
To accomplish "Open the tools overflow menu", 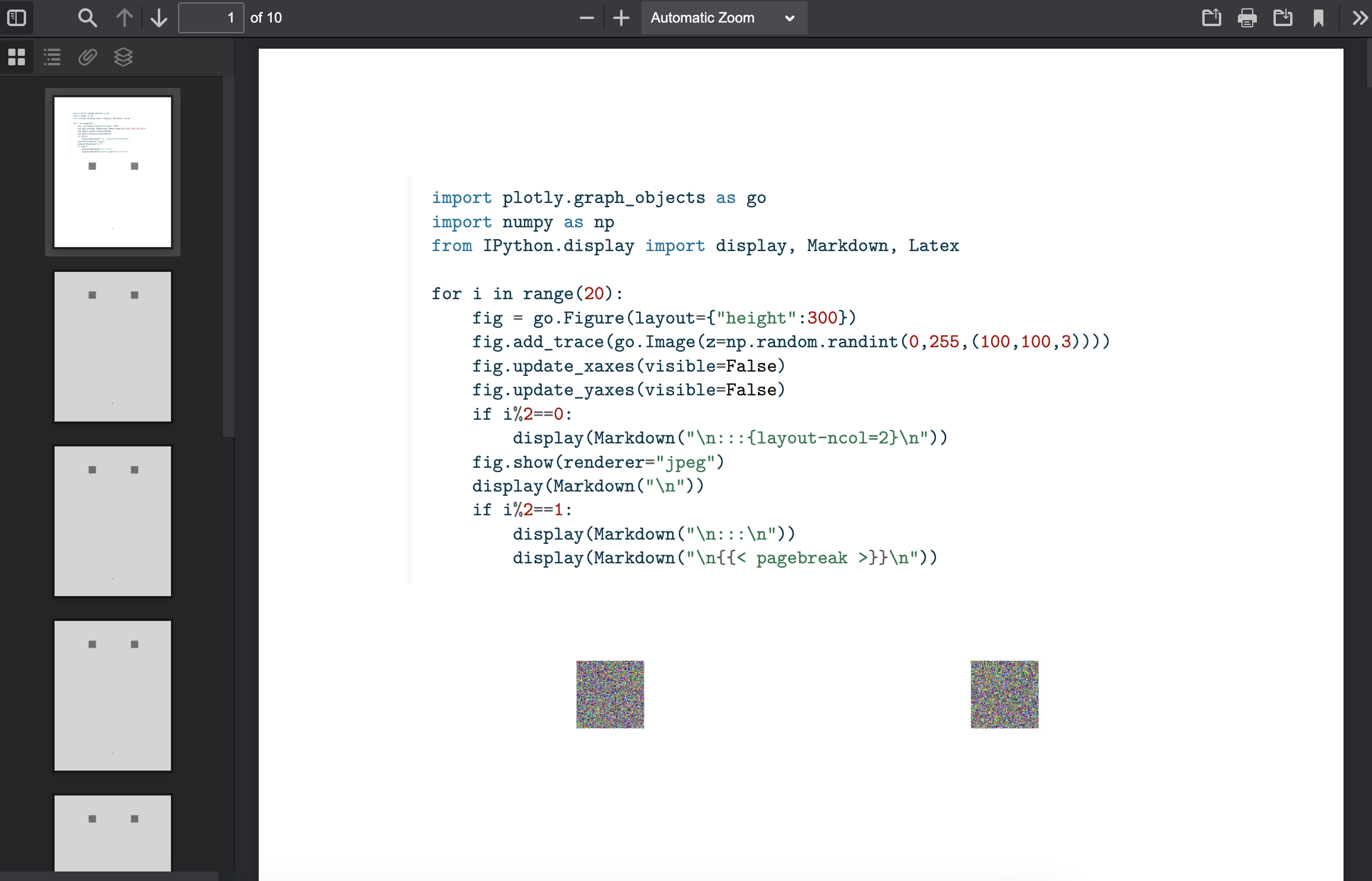I will pyautogui.click(x=1359, y=18).
